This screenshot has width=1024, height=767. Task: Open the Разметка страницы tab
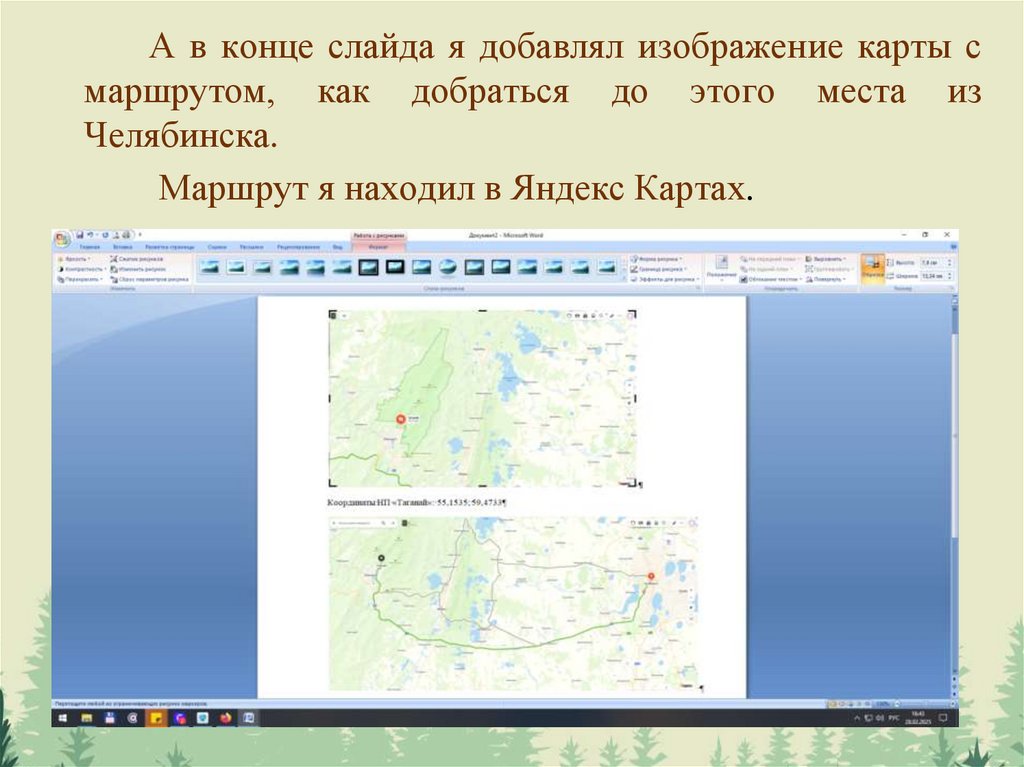[x=170, y=247]
